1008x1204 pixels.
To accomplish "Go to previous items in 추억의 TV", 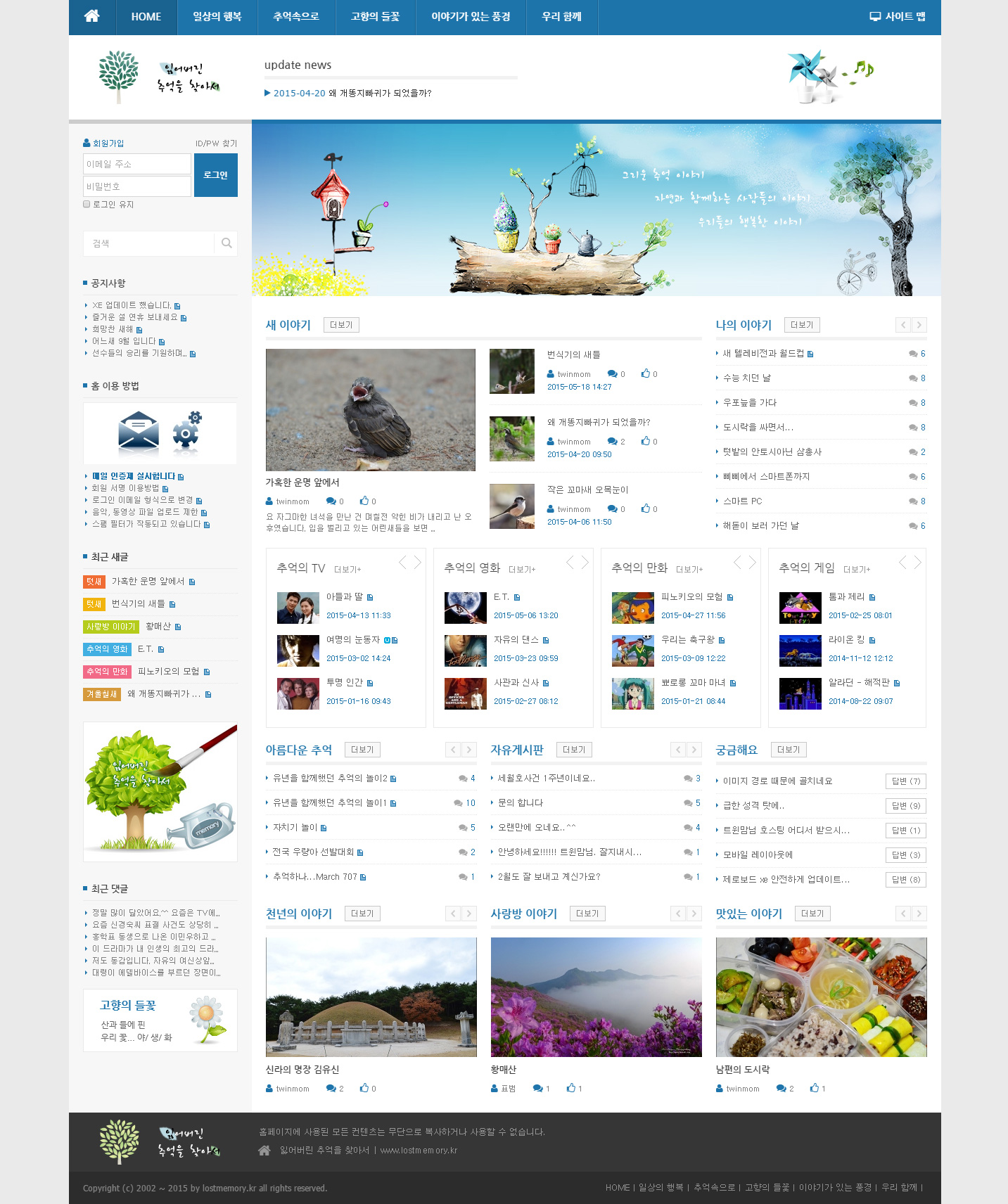I will pyautogui.click(x=403, y=563).
